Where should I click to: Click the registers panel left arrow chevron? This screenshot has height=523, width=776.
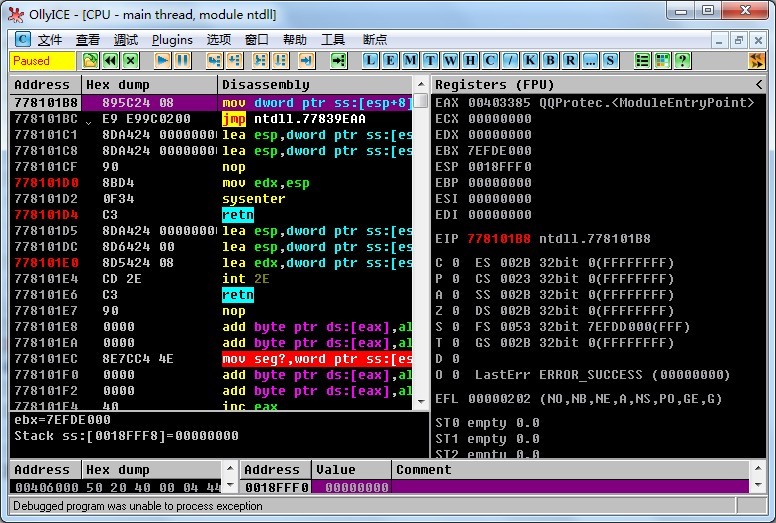coord(760,85)
